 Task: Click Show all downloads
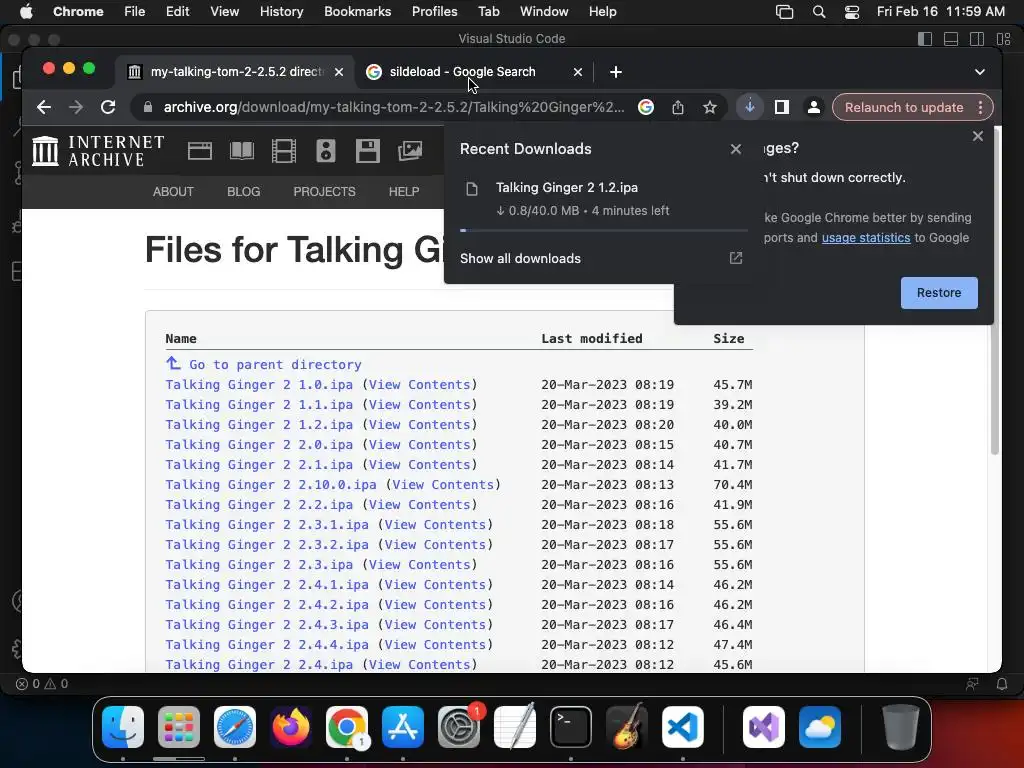click(520, 259)
